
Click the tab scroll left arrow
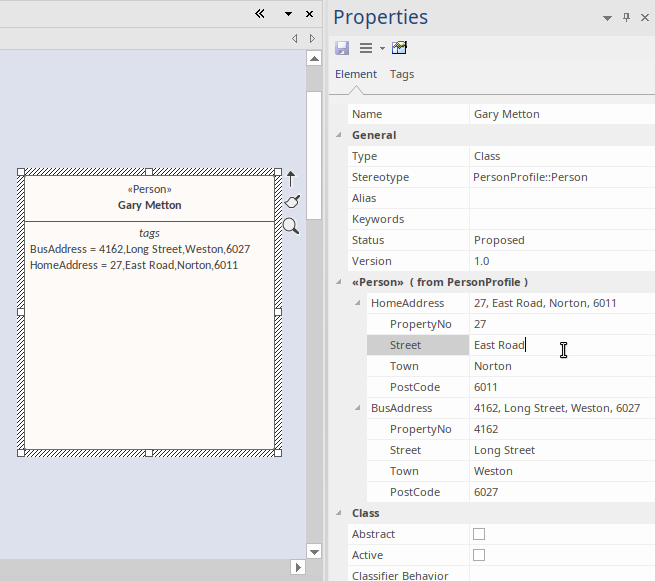point(294,38)
